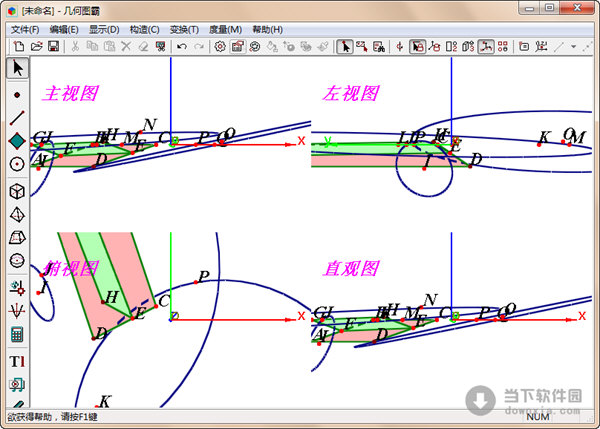Click the 左视图 label
This screenshot has width=600, height=429.
tap(351, 93)
